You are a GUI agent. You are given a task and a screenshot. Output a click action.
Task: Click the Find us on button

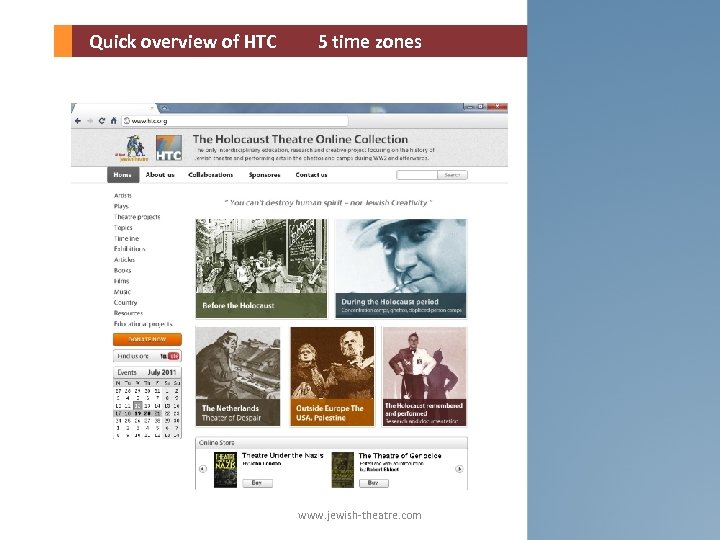point(147,356)
